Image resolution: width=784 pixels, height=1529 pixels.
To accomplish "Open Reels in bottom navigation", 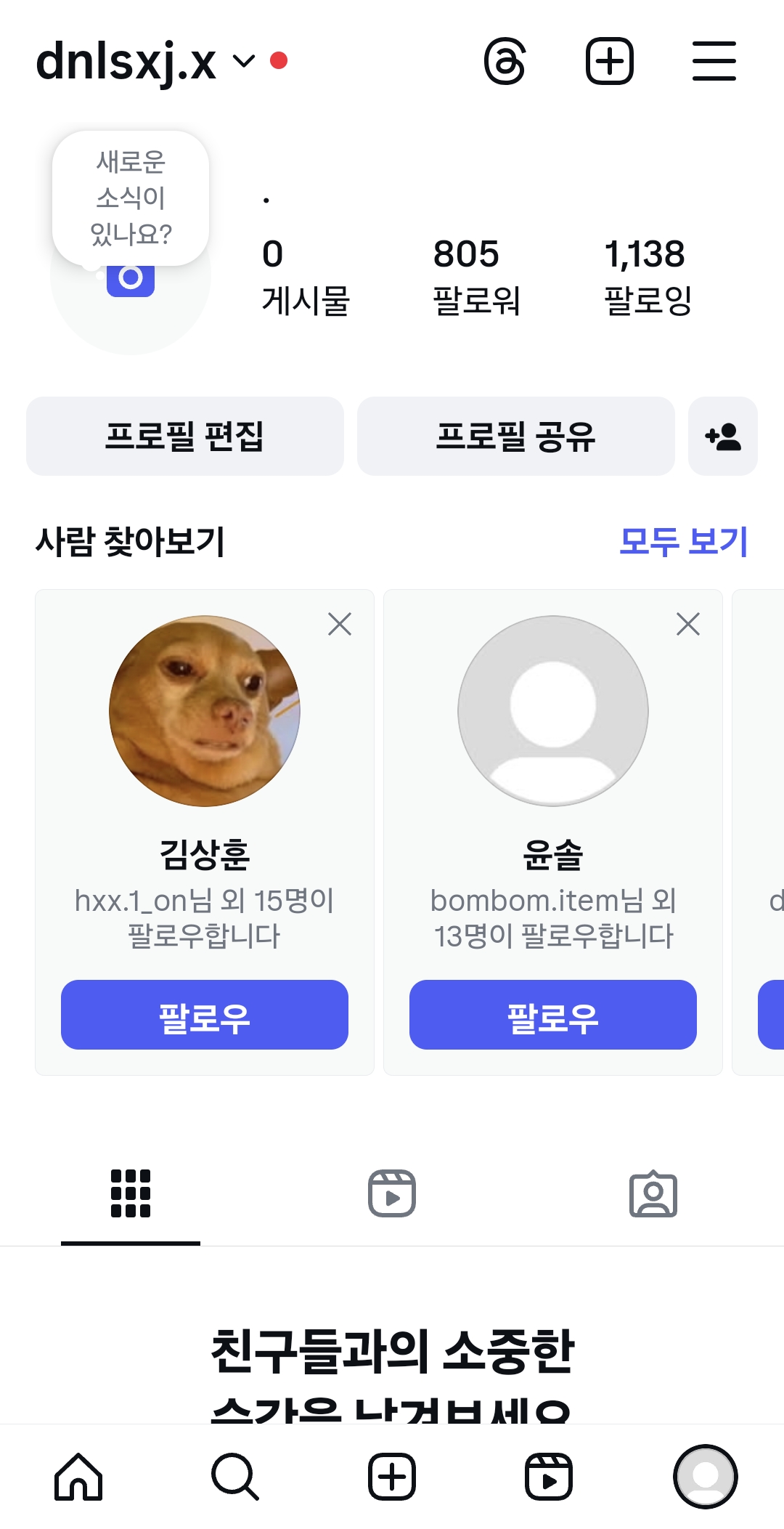I will point(549,1477).
